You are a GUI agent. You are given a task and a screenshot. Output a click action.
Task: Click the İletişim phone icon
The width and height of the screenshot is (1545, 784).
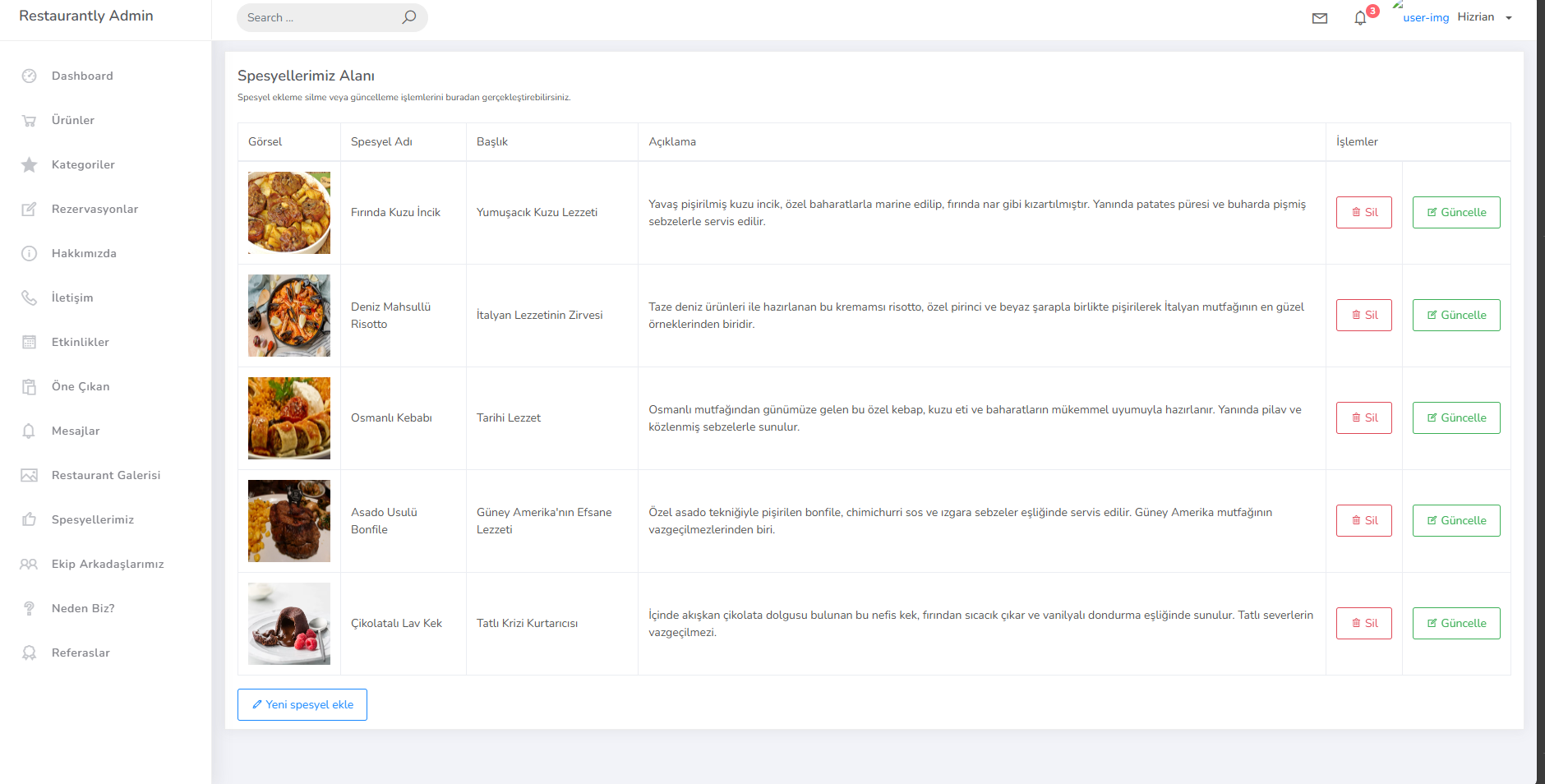coord(30,297)
